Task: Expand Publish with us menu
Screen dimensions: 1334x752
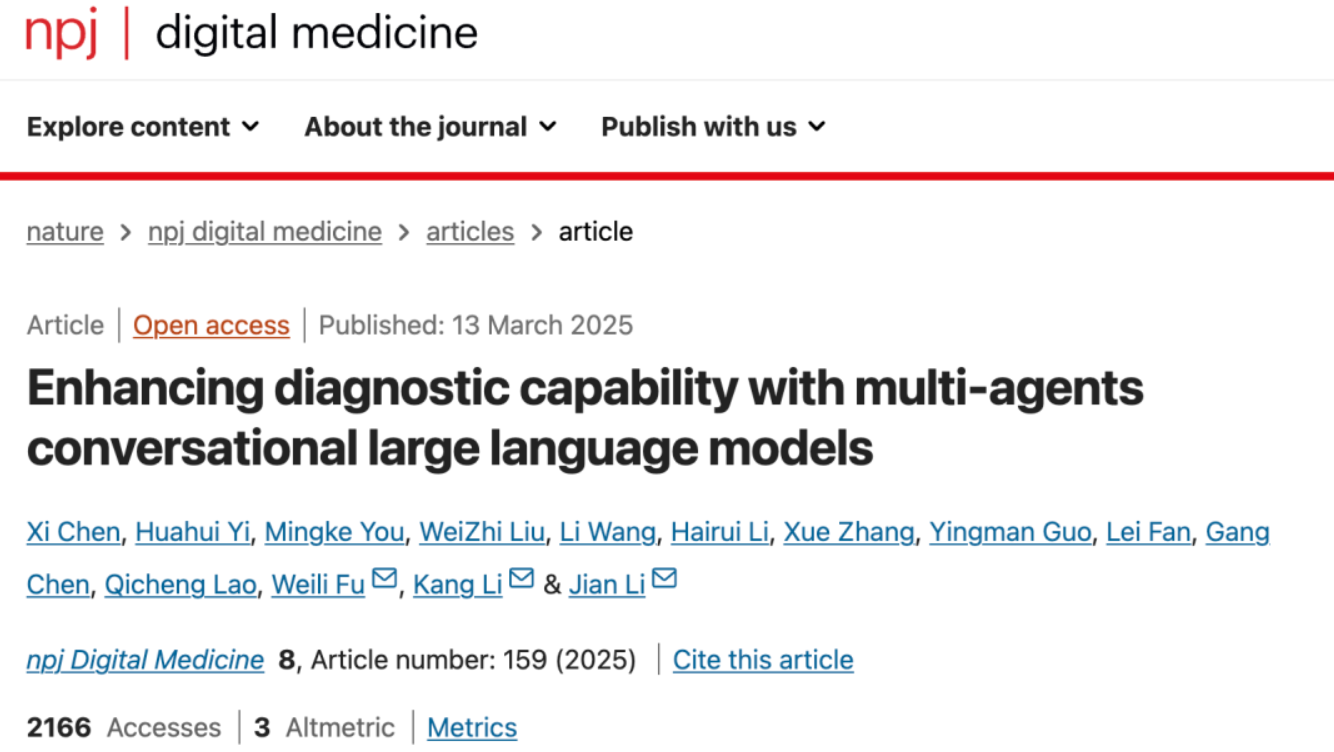Action: pos(713,127)
